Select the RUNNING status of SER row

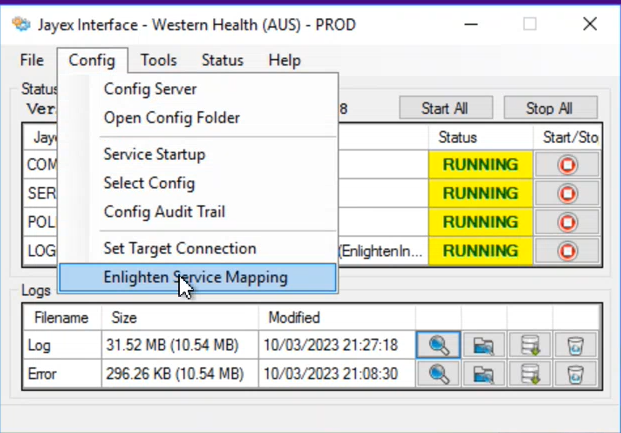click(480, 193)
